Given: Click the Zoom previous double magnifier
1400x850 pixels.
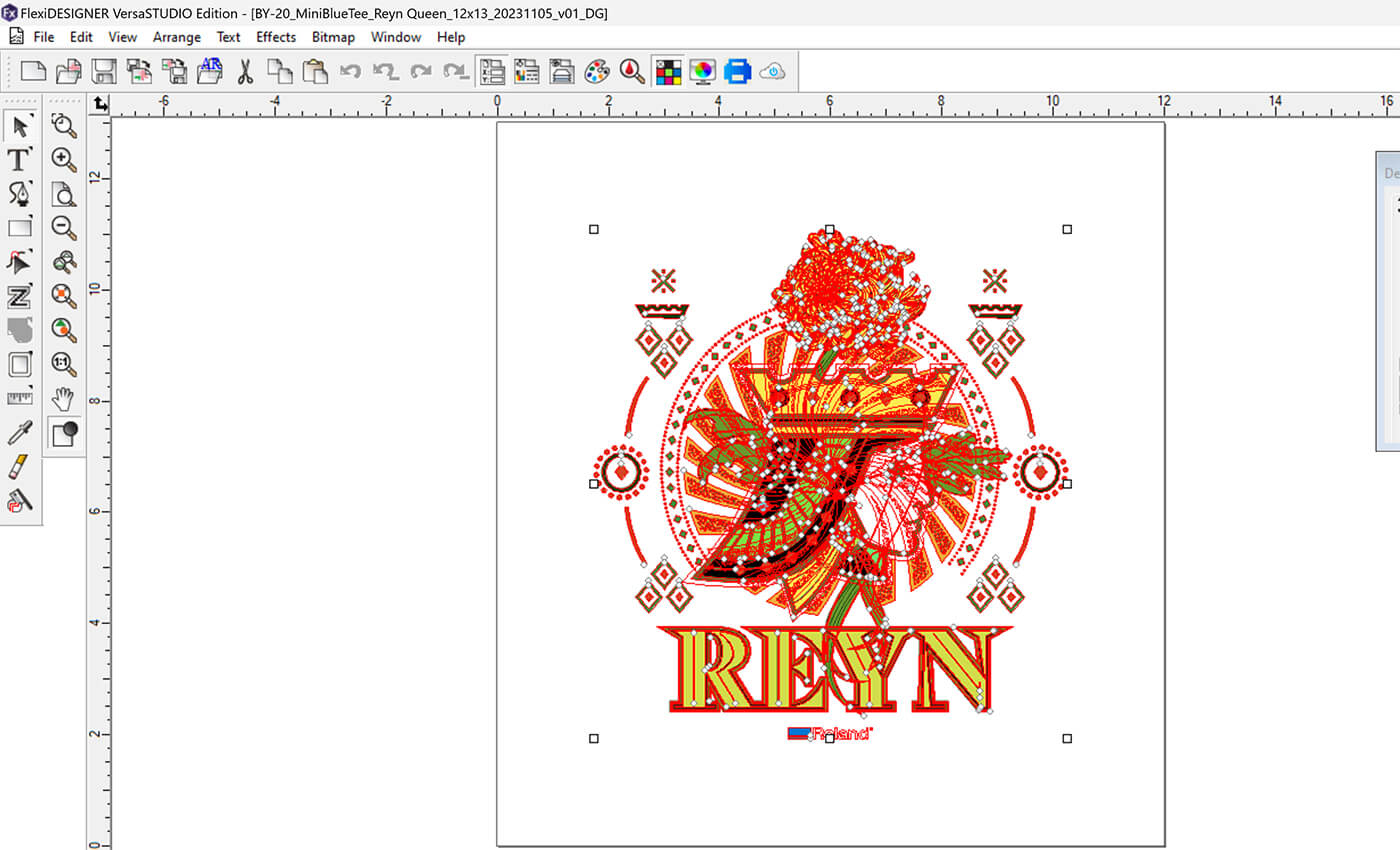Looking at the screenshot, I should tap(64, 262).
